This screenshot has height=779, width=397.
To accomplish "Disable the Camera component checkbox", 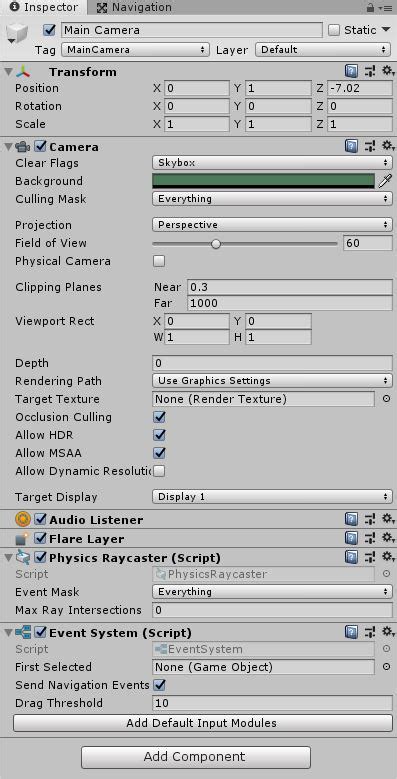I will [x=40, y=147].
